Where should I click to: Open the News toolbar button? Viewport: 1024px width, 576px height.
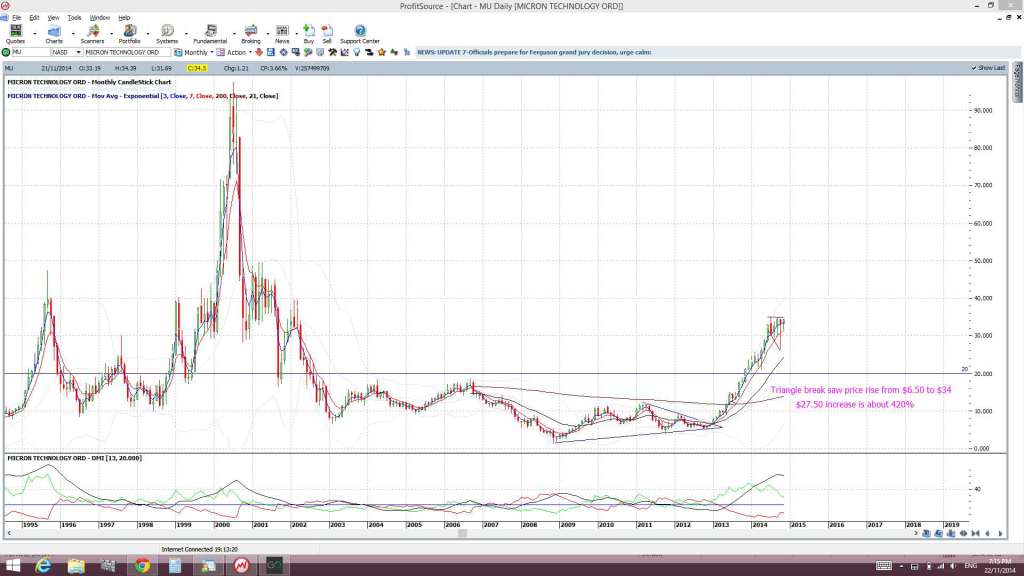pyautogui.click(x=282, y=34)
